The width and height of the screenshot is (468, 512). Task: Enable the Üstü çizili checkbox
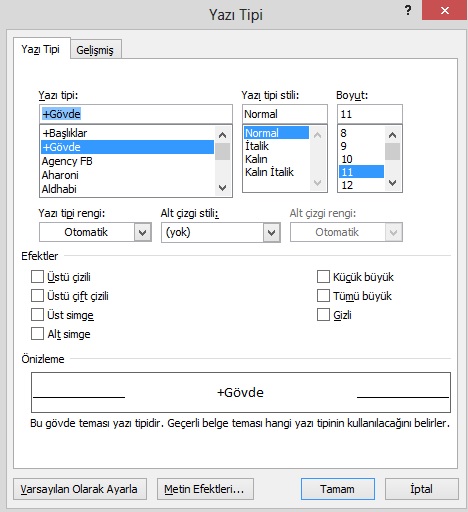(37, 277)
